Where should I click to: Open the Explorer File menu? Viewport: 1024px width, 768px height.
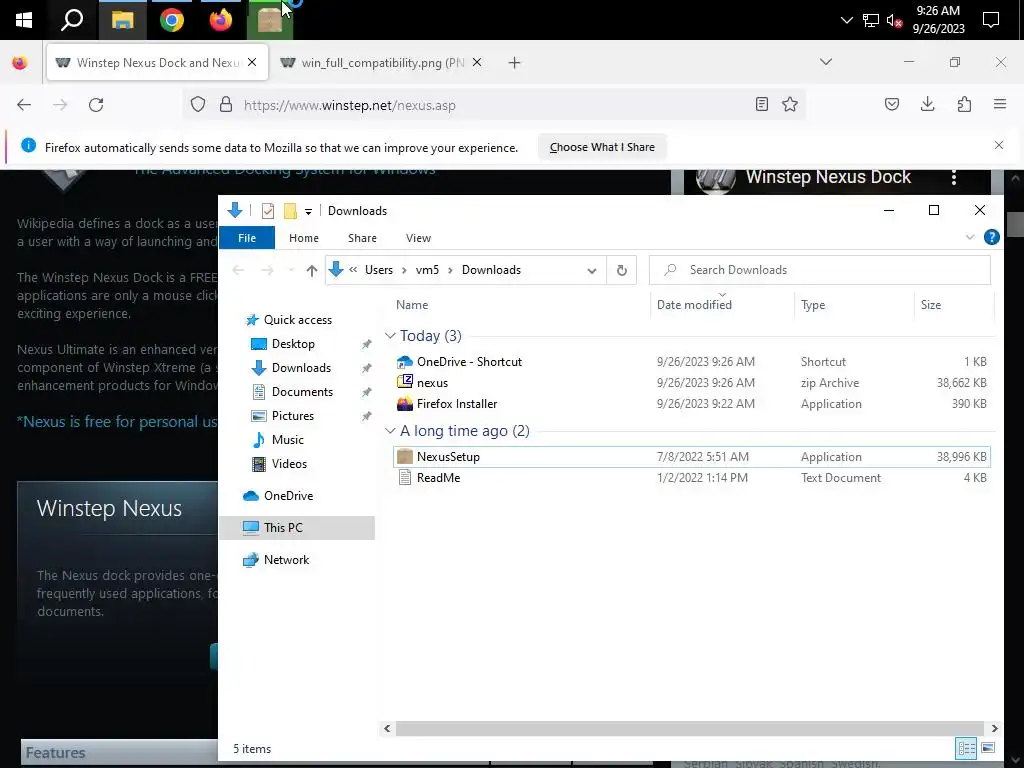(x=247, y=238)
